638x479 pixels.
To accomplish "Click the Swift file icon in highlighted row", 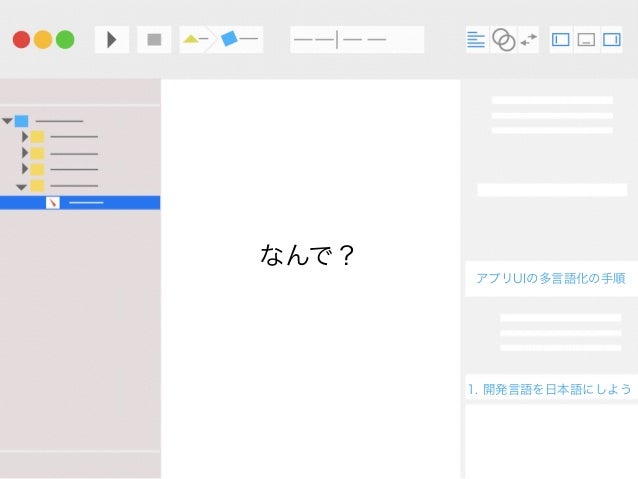I will click(53, 203).
